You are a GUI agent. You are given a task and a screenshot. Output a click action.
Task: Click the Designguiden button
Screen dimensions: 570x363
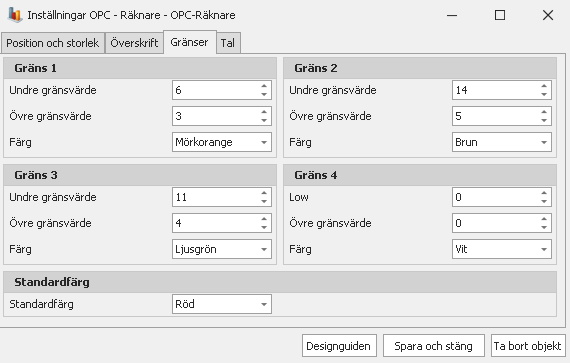[x=339, y=346]
